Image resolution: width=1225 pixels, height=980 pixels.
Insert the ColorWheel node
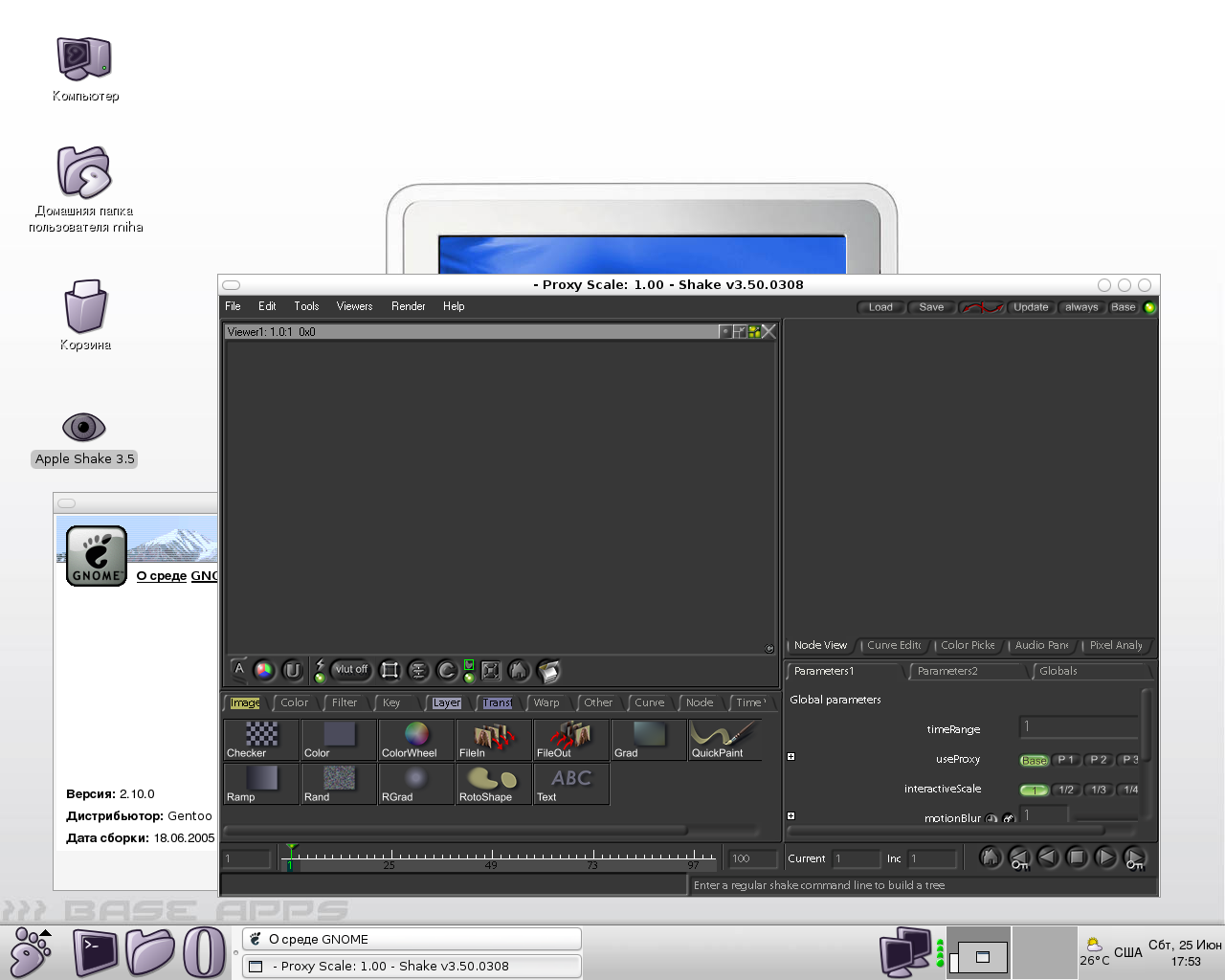tap(416, 740)
